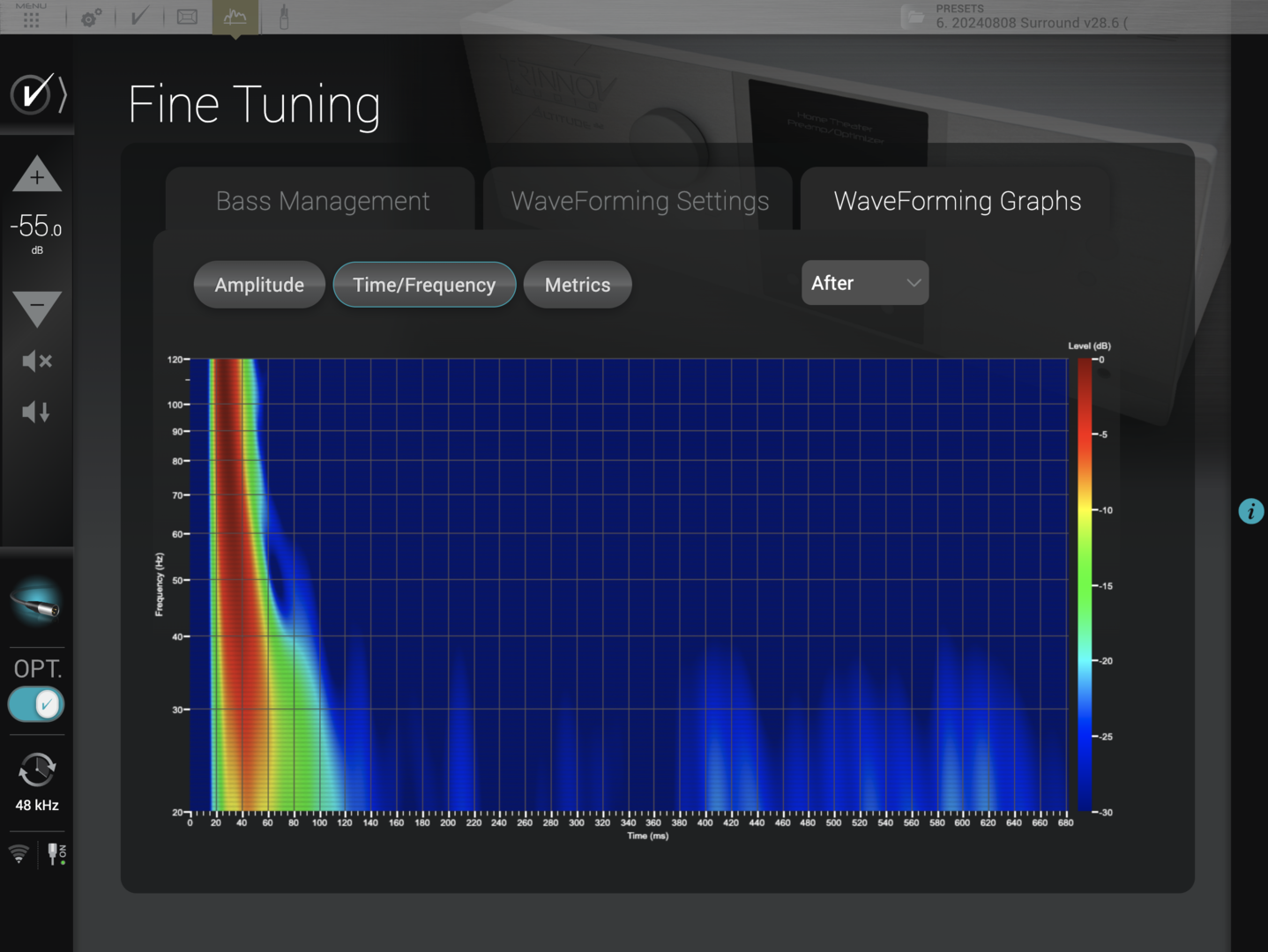
Task: Select the Metrics button
Action: point(578,285)
